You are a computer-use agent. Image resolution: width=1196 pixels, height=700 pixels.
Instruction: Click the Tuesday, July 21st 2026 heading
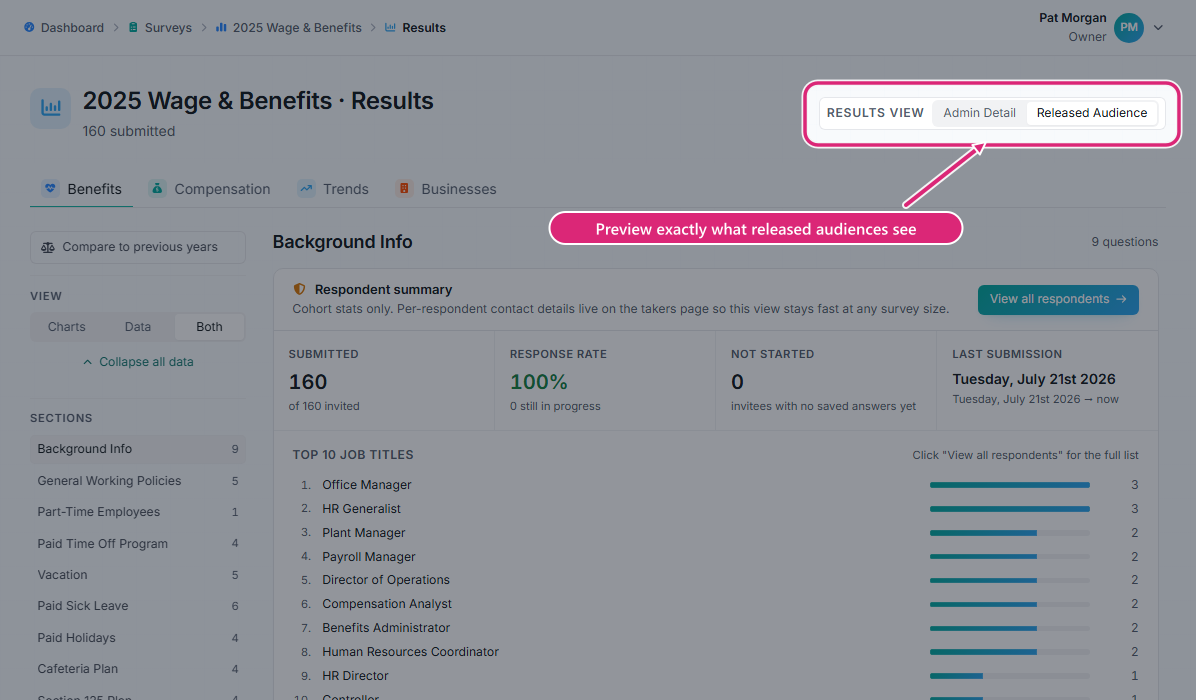tap(1034, 379)
